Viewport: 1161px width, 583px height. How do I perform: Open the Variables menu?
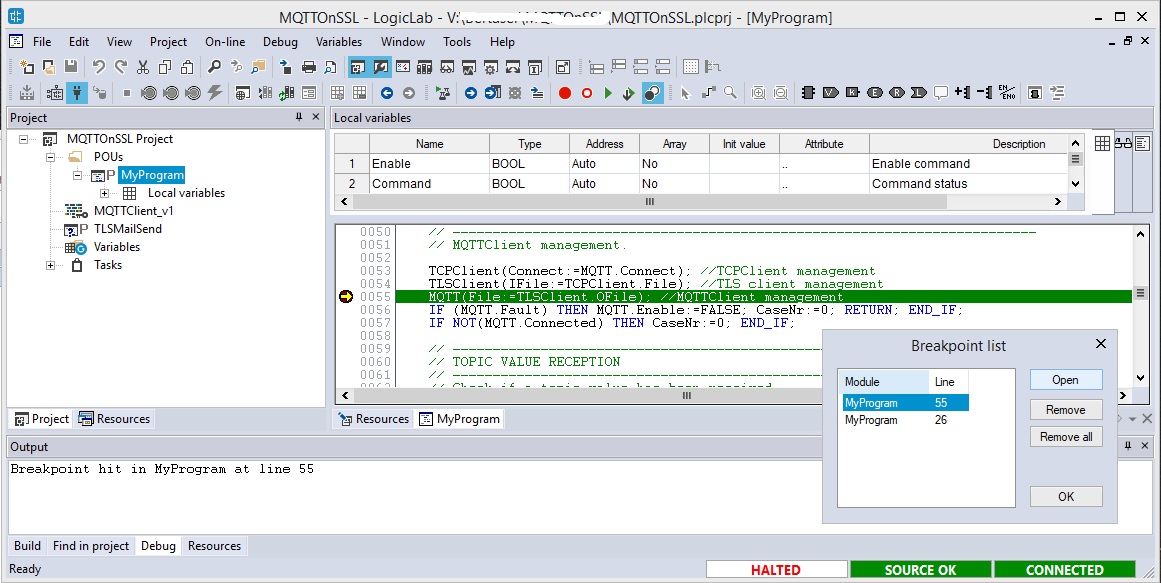pyautogui.click(x=338, y=42)
